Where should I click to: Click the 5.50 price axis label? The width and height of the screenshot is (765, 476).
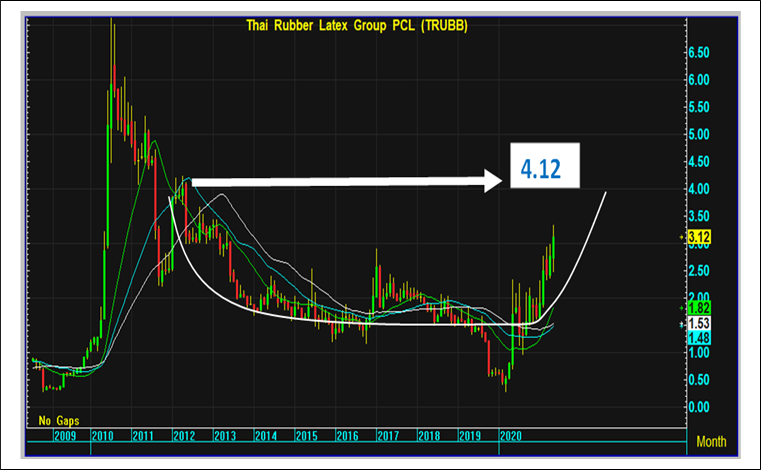(x=699, y=107)
